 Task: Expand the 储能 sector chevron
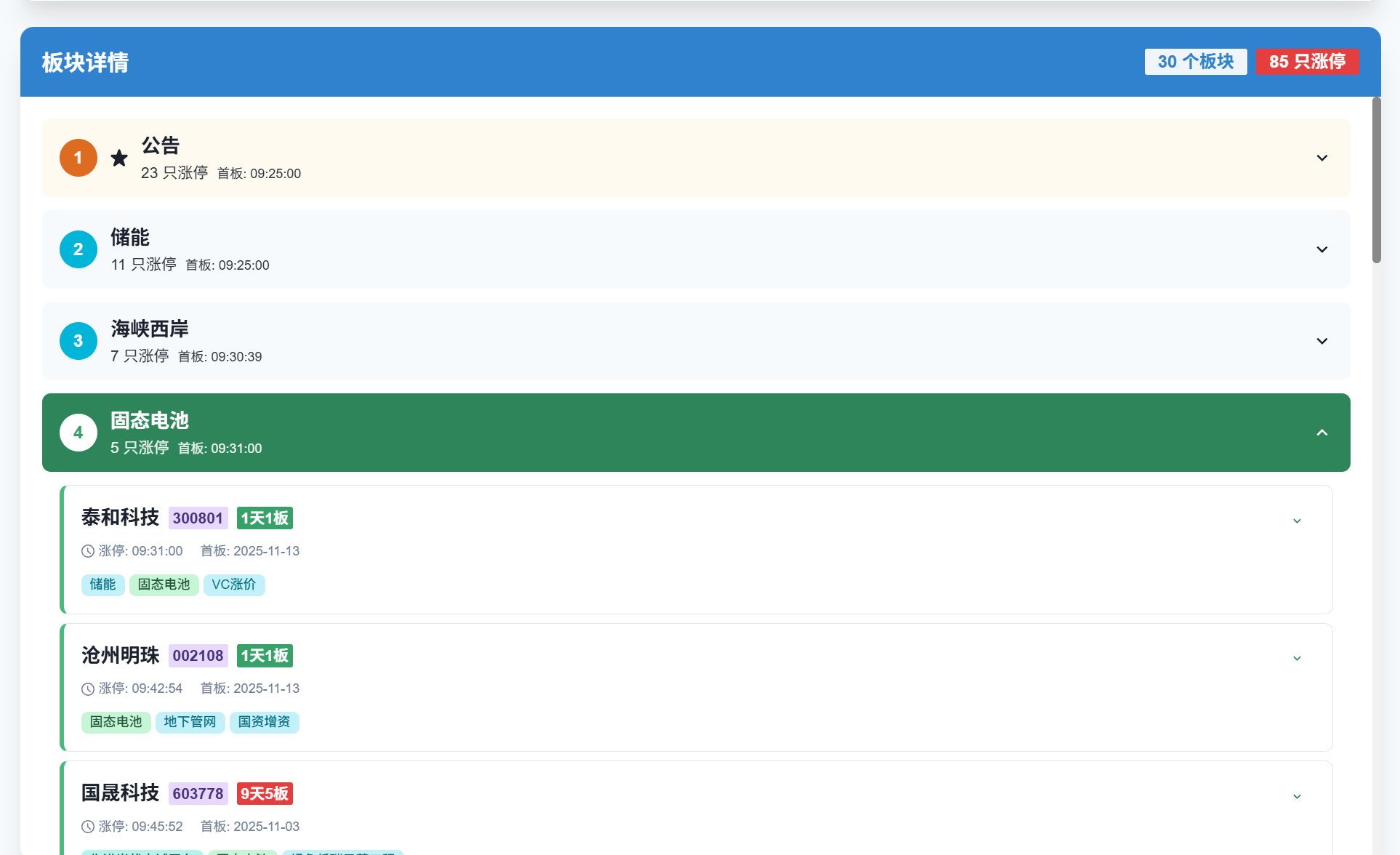1321,249
